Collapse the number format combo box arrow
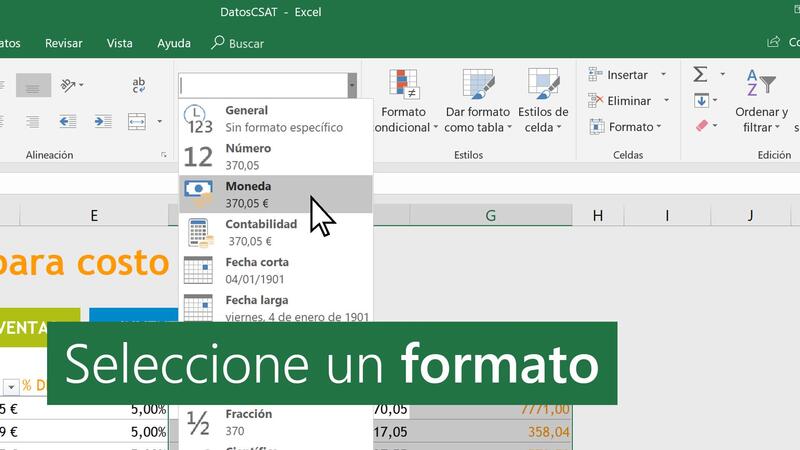Screen dimensions: 800x450 coord(352,86)
